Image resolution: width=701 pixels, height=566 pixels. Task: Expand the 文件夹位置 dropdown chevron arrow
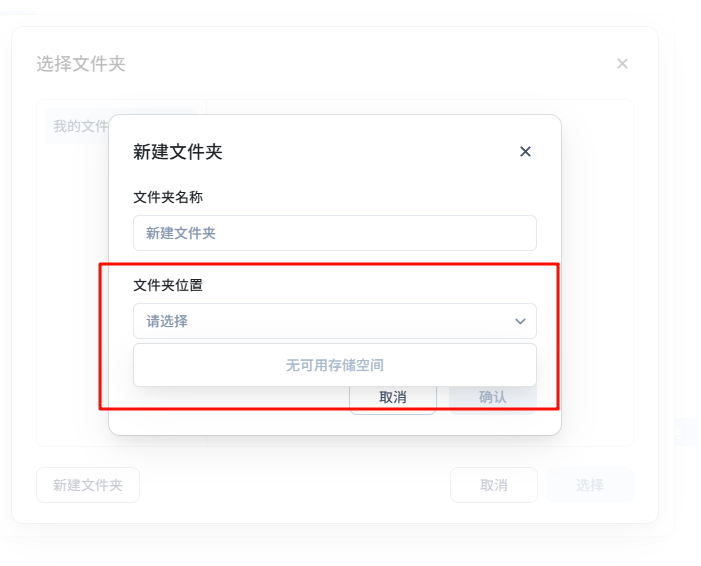click(x=520, y=321)
